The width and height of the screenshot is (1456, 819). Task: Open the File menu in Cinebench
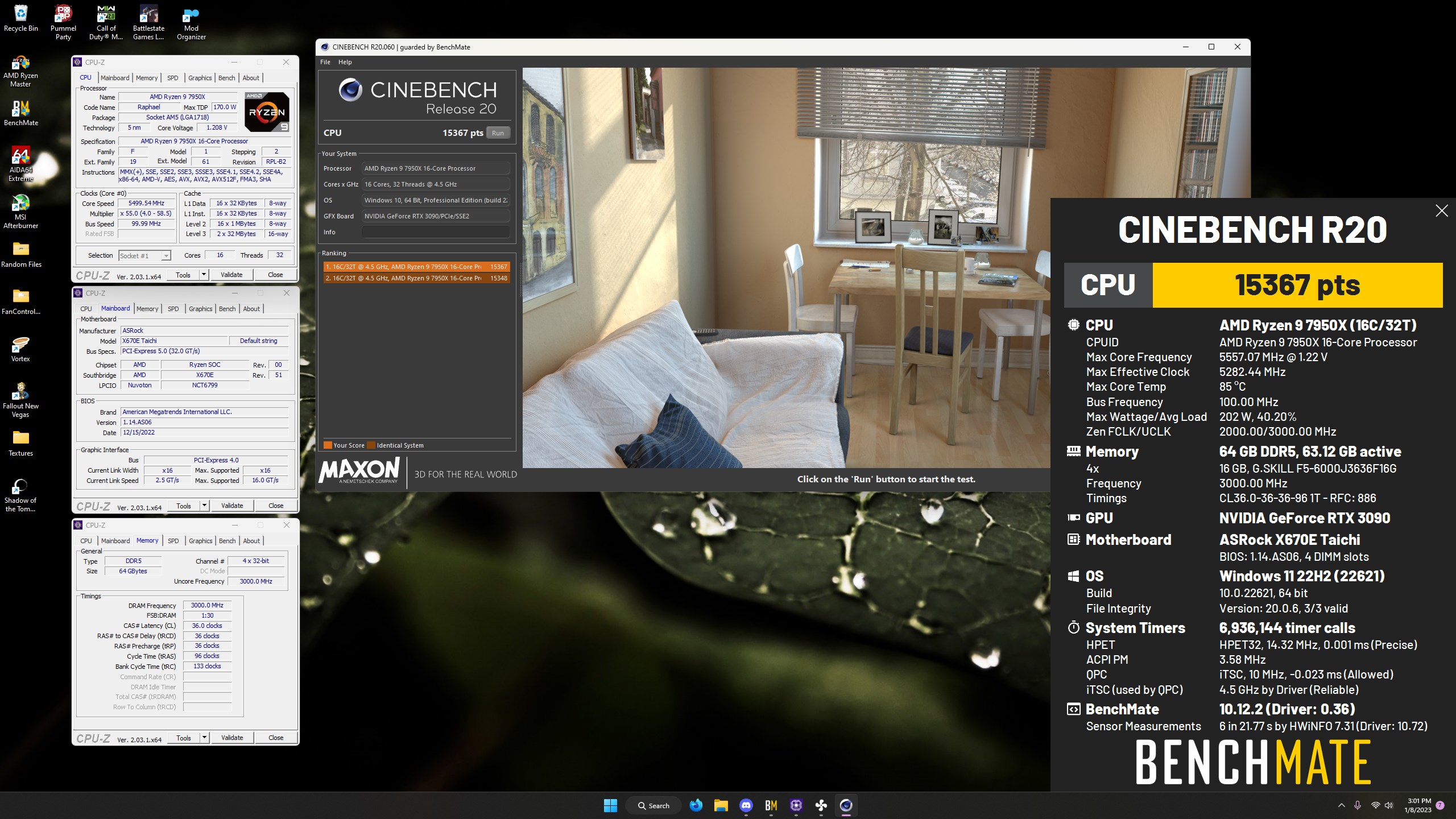point(325,62)
